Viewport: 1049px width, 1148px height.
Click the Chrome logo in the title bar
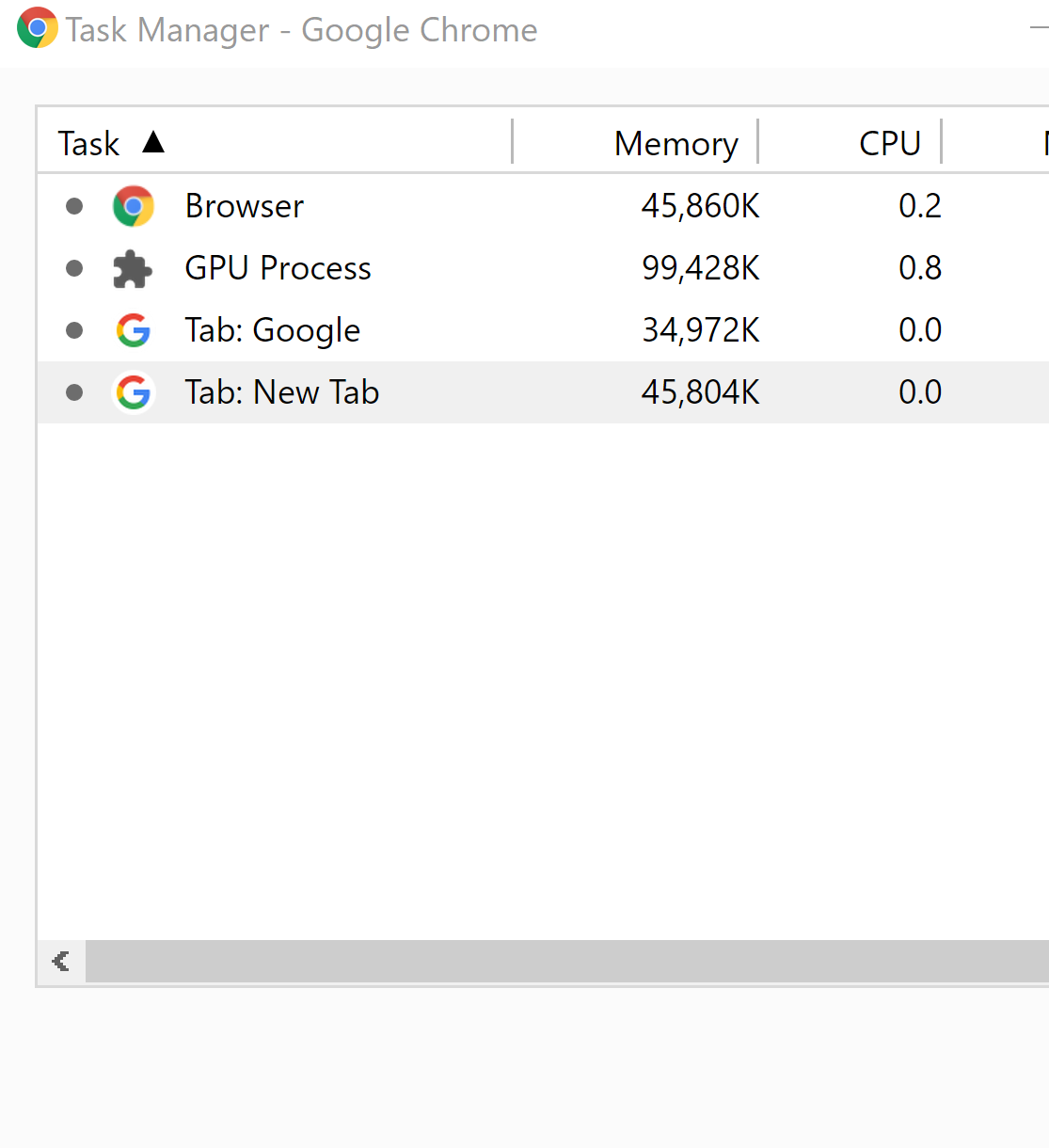pos(36,29)
